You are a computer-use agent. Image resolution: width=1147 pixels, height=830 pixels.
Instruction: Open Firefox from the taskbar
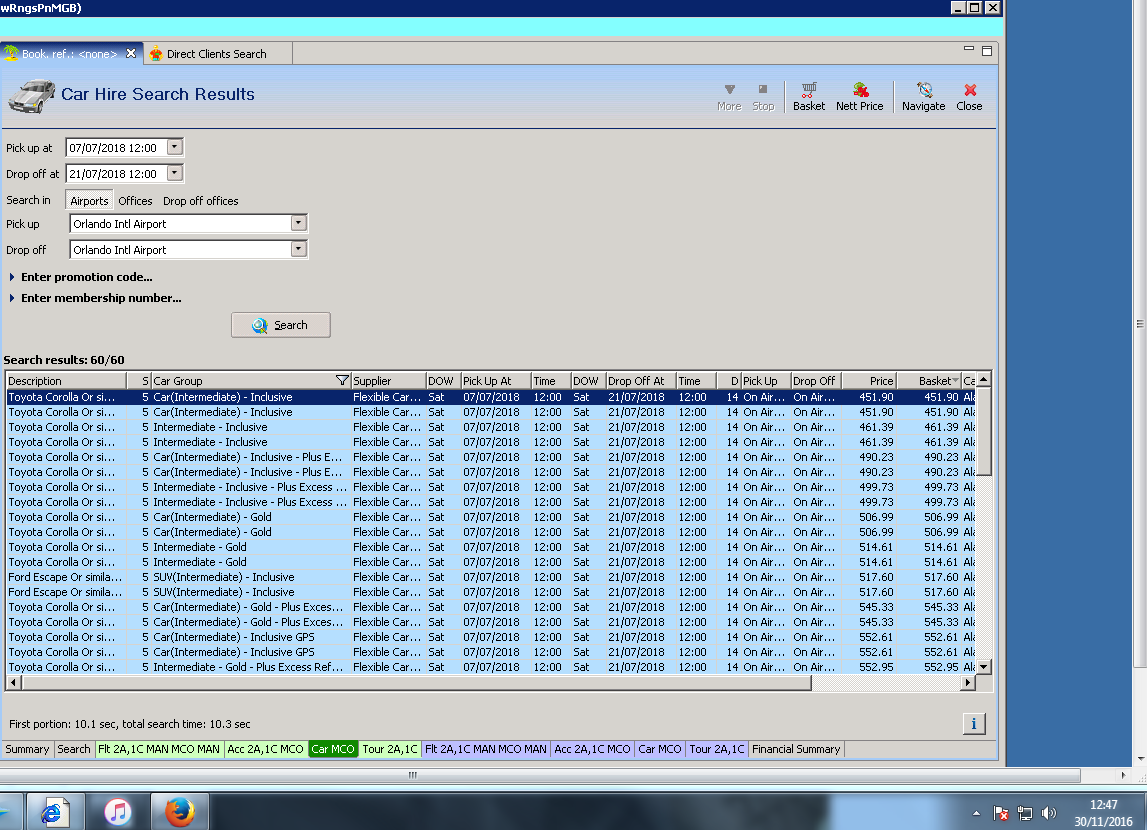179,812
